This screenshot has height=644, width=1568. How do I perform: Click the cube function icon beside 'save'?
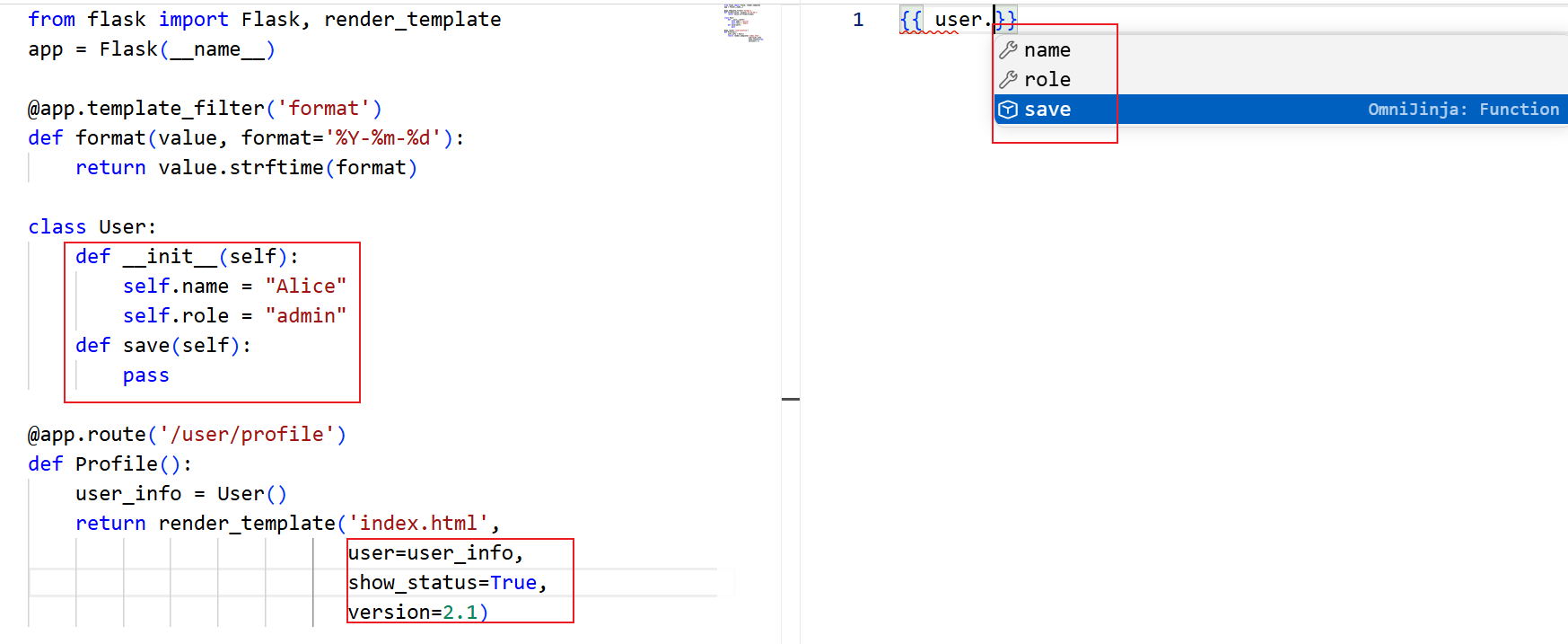click(x=1008, y=110)
